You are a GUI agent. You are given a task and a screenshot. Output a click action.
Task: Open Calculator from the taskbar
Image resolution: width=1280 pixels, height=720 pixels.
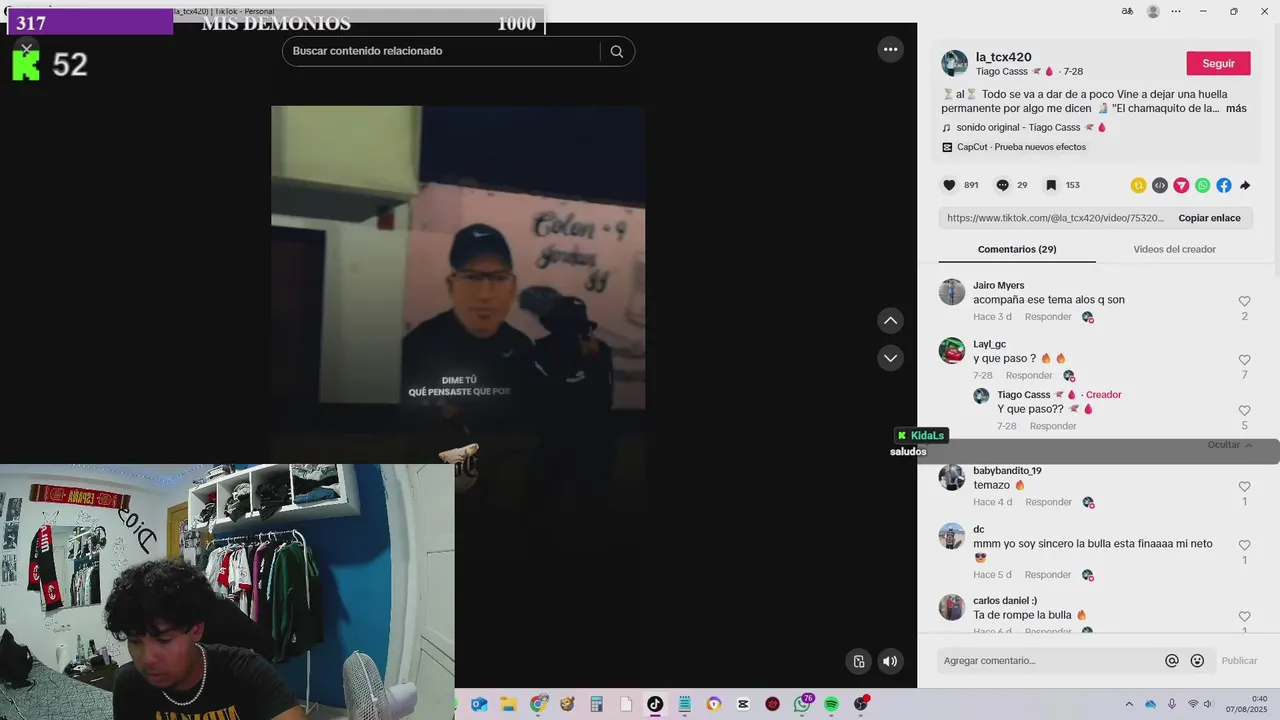[x=596, y=704]
